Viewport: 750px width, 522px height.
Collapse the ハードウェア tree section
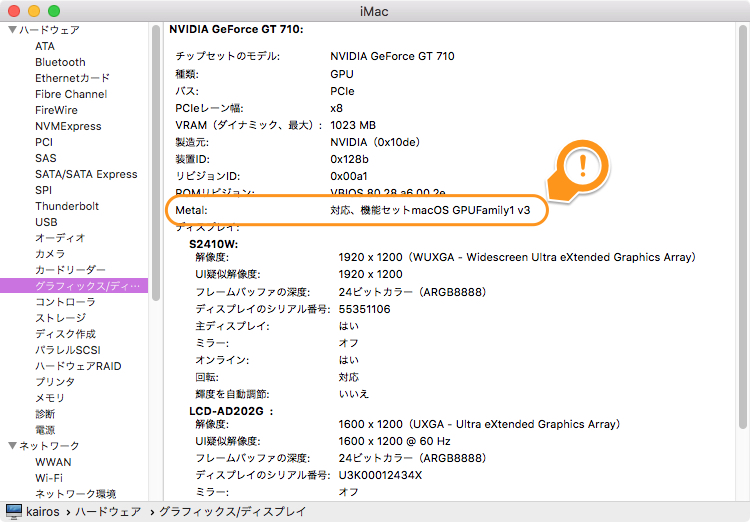click(13, 30)
